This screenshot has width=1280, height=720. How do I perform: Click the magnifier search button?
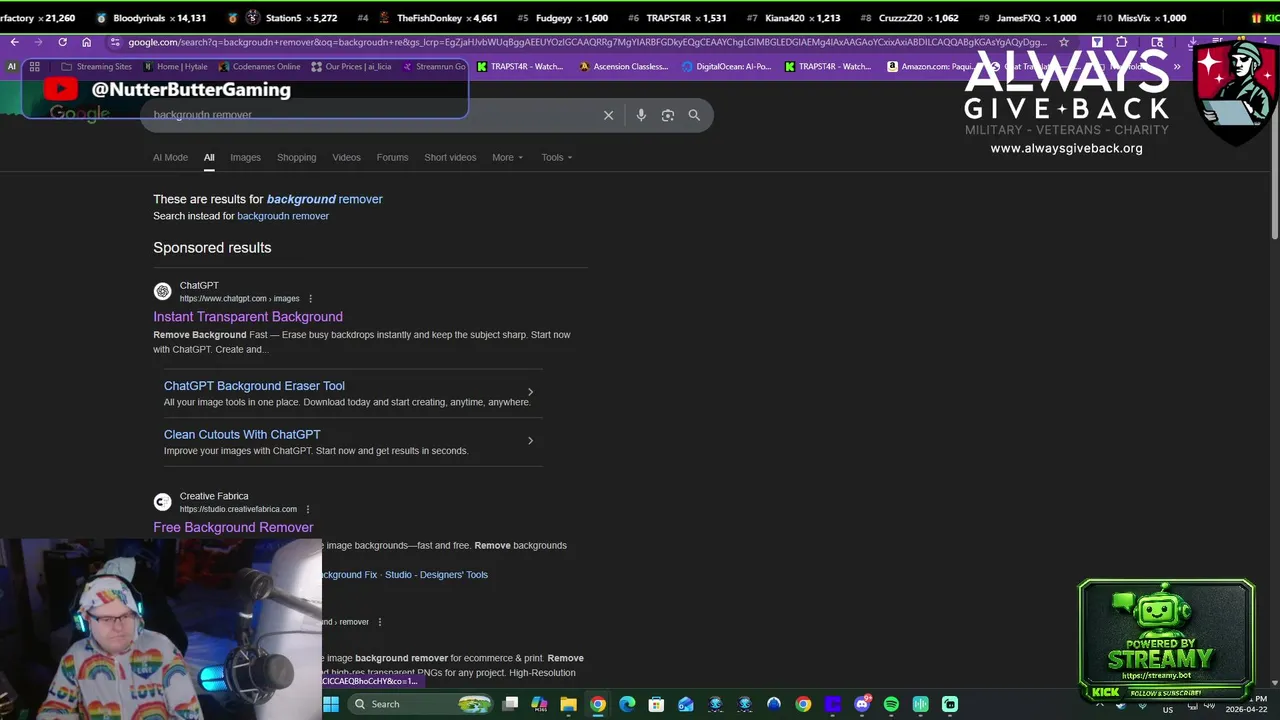click(694, 115)
